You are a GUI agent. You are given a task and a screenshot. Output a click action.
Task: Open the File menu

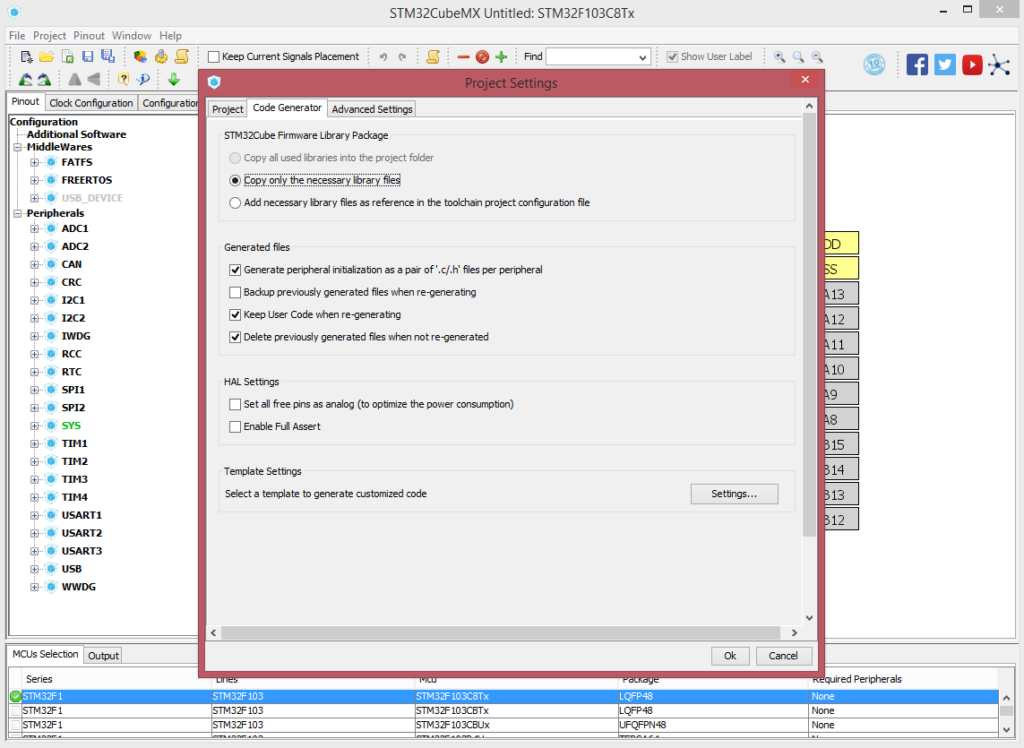17,35
